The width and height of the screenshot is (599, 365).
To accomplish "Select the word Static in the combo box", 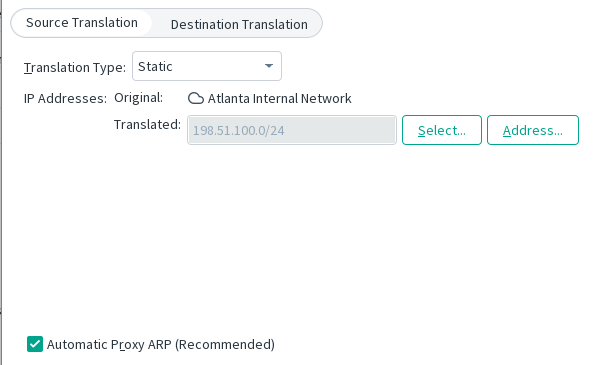I will click(x=155, y=67).
